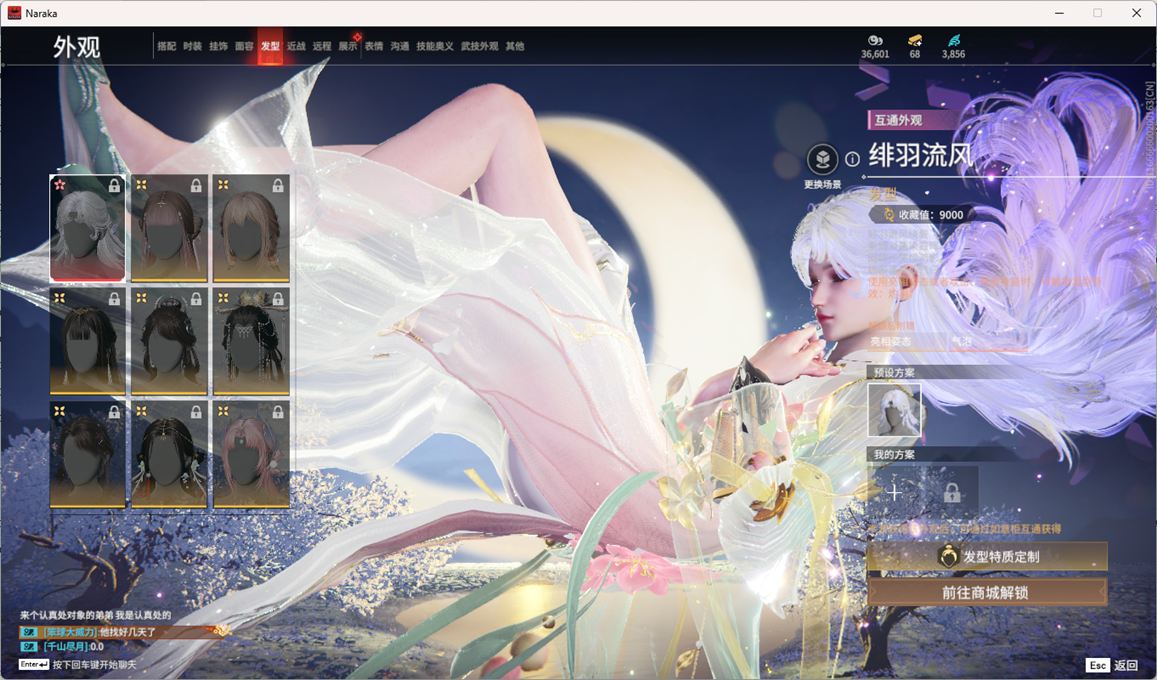Select the brown long hair card in top row middle
The image size is (1157, 680).
[169, 228]
